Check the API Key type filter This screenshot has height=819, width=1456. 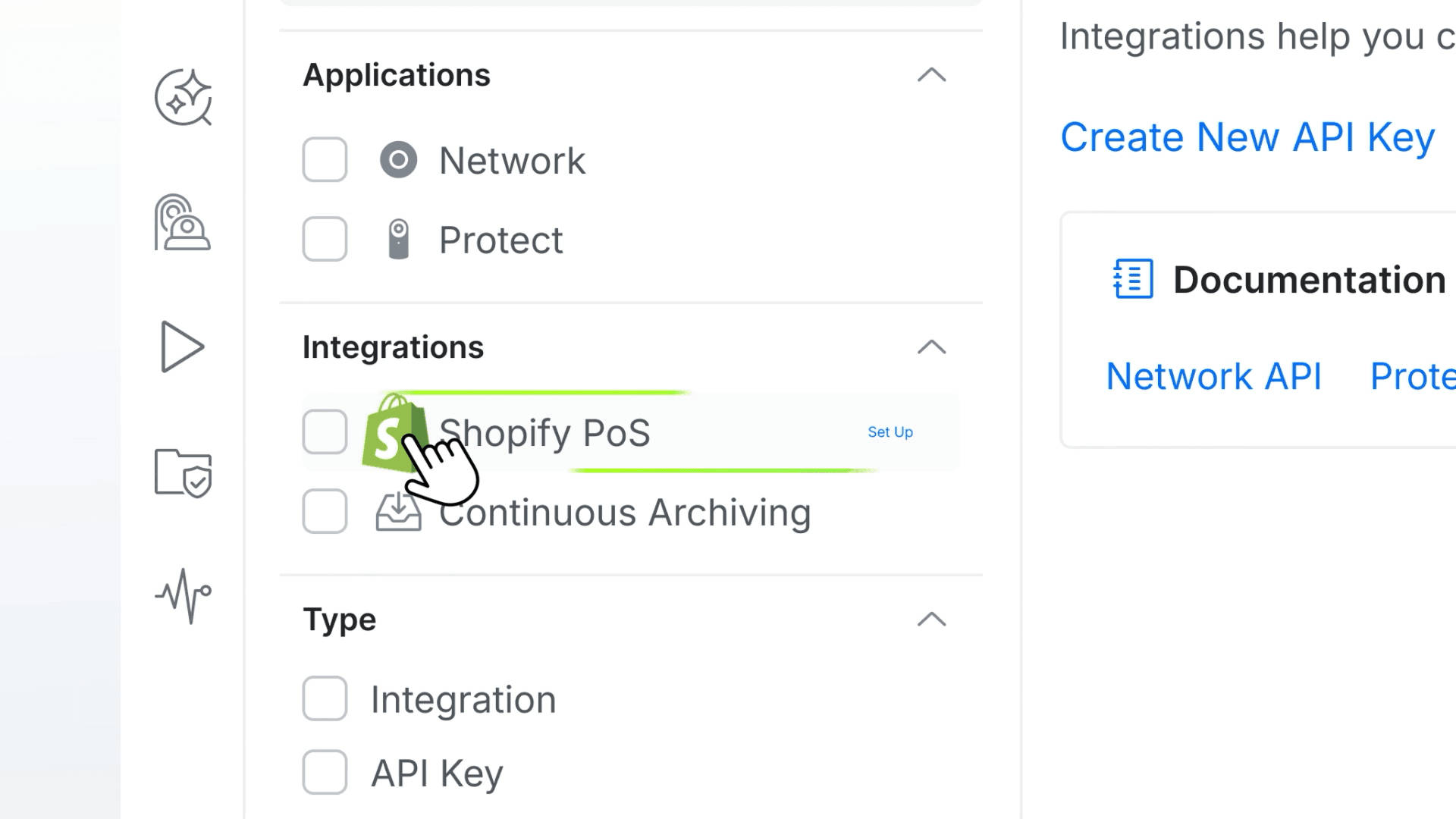(325, 773)
